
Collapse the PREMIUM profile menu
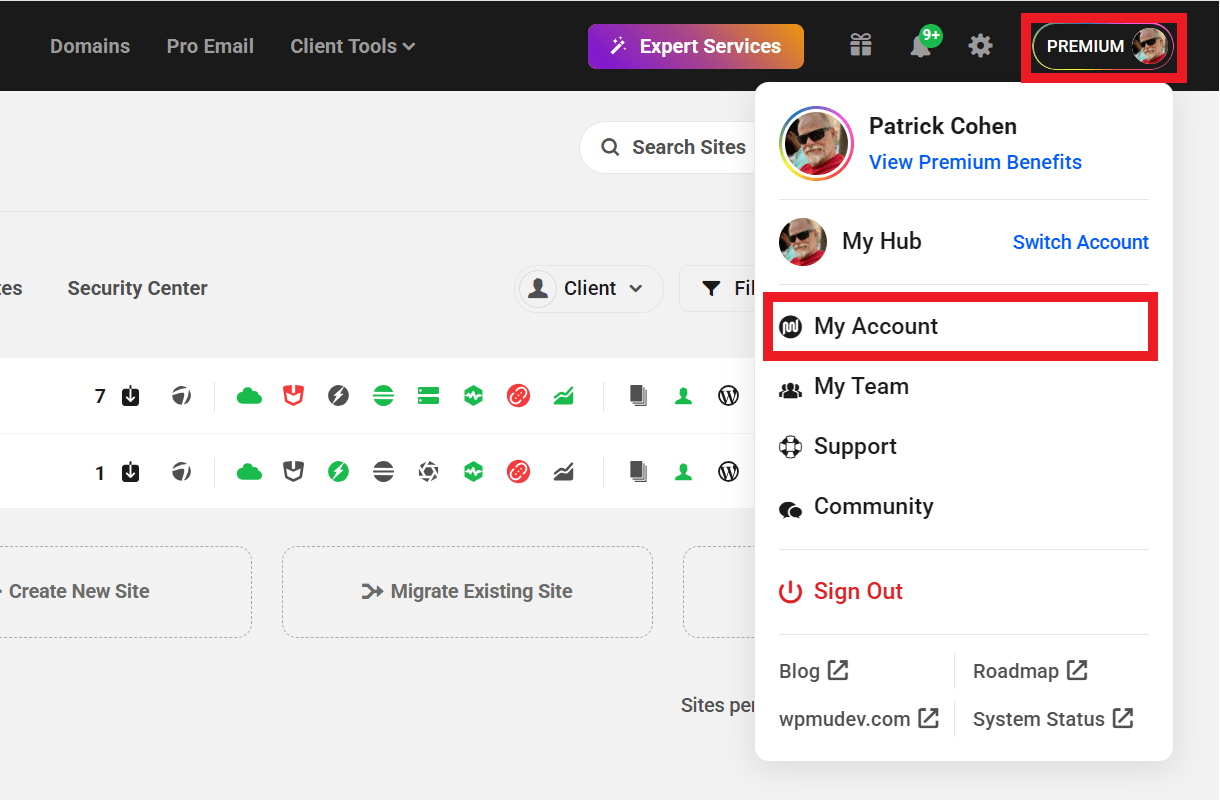click(x=1103, y=46)
